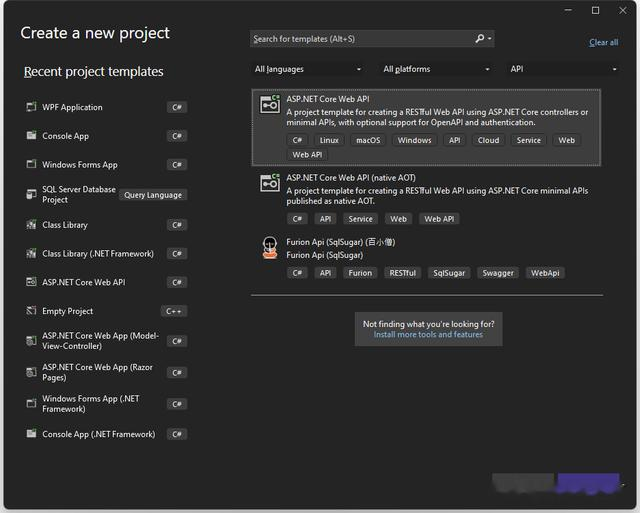Click the SQL Server Database Project icon

pos(31,194)
